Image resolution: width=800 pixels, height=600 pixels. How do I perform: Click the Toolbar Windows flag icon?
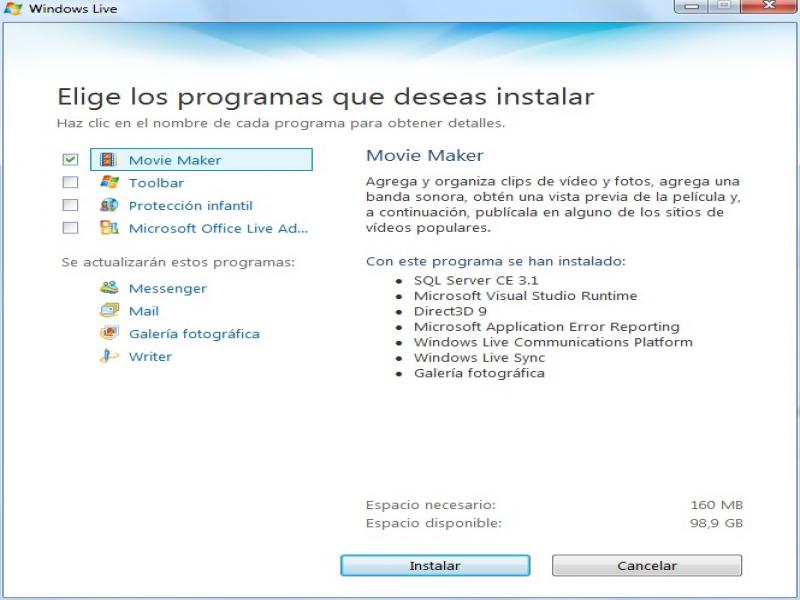tap(109, 182)
